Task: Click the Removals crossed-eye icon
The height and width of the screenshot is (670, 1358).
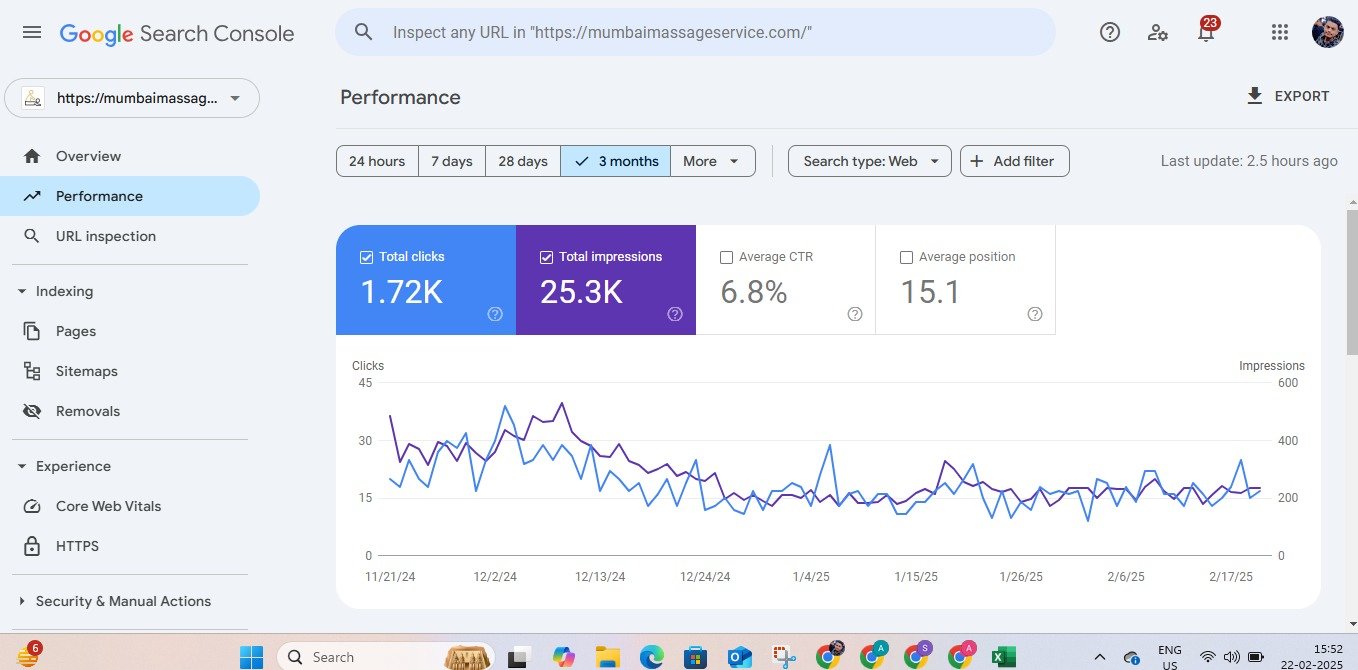Action: pos(32,411)
